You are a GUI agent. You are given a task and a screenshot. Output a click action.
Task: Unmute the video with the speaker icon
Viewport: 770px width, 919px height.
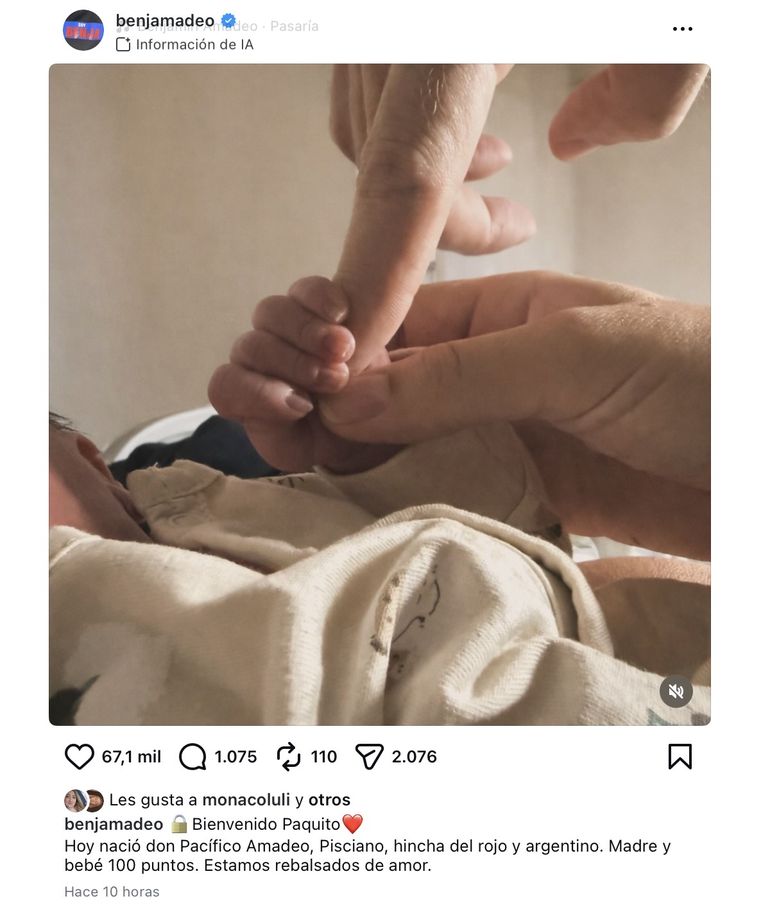pyautogui.click(x=676, y=692)
